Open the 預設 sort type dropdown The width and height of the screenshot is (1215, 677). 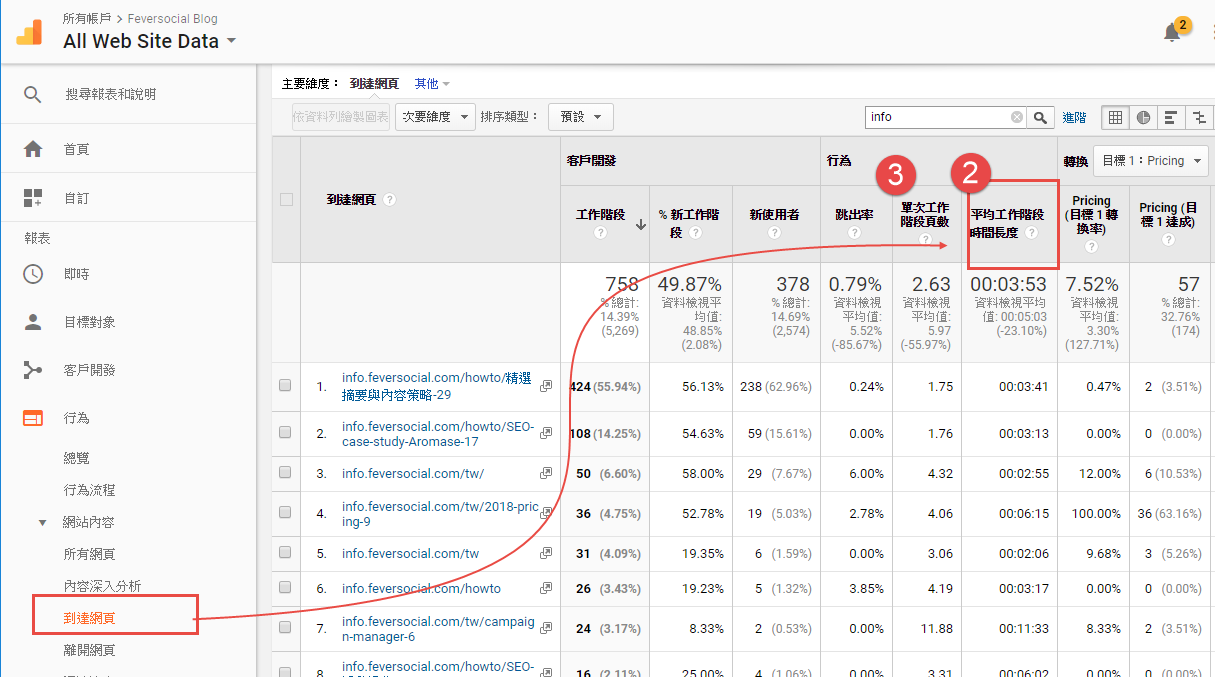[580, 117]
